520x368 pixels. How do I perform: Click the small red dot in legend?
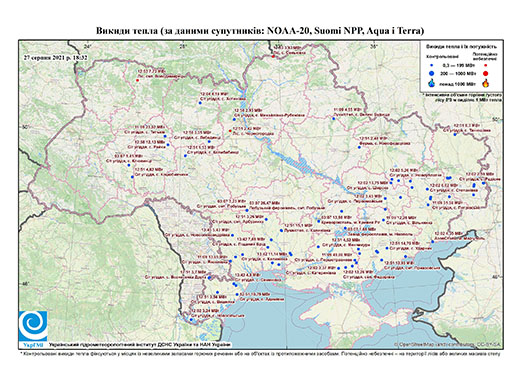point(485,65)
